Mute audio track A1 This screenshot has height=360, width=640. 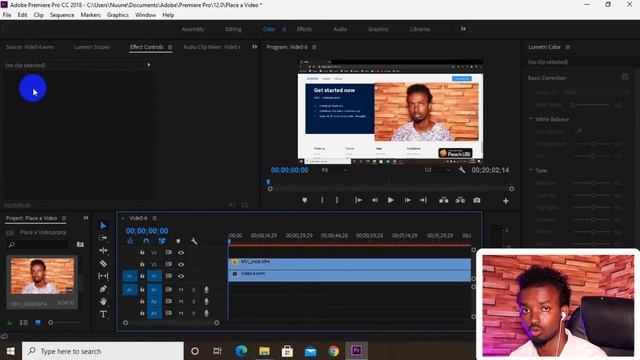pos(181,290)
